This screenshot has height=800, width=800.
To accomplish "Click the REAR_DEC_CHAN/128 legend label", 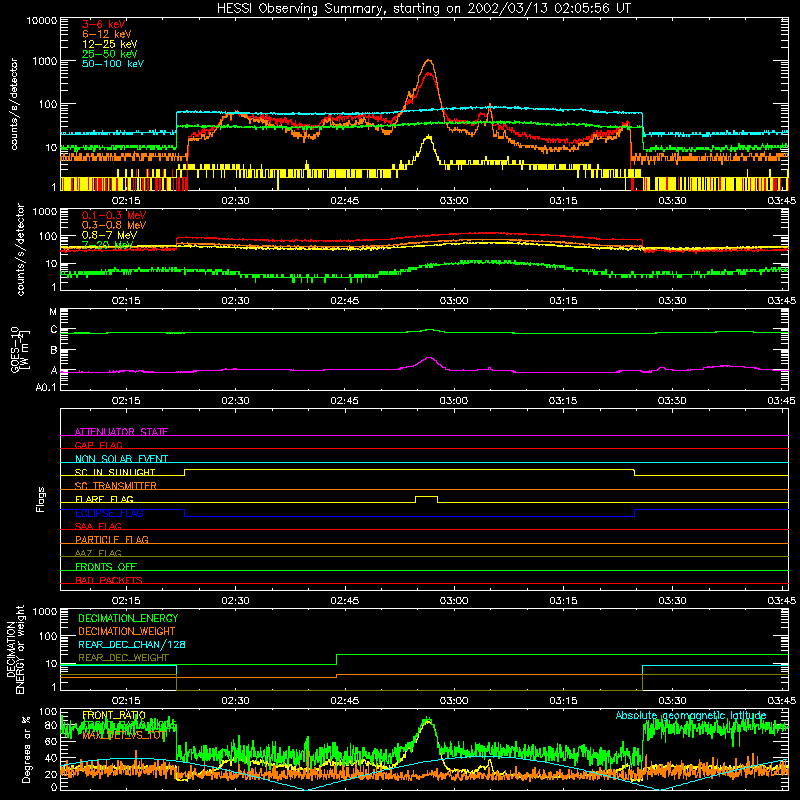I will (x=132, y=644).
